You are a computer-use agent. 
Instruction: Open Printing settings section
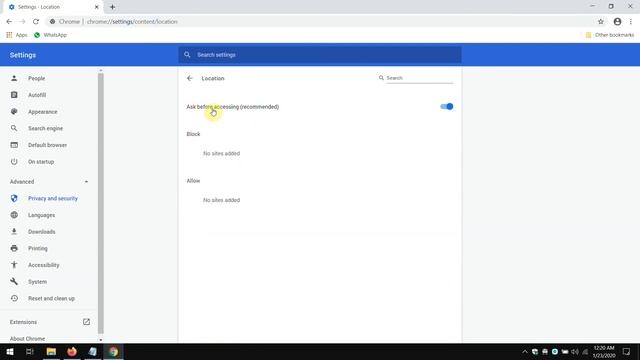(x=38, y=249)
